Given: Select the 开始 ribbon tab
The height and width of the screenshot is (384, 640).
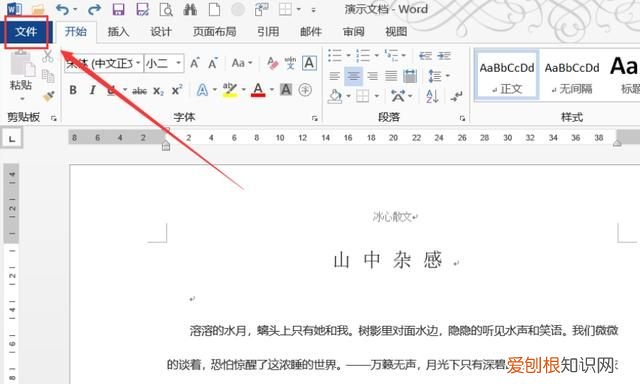Looking at the screenshot, I should (76, 32).
